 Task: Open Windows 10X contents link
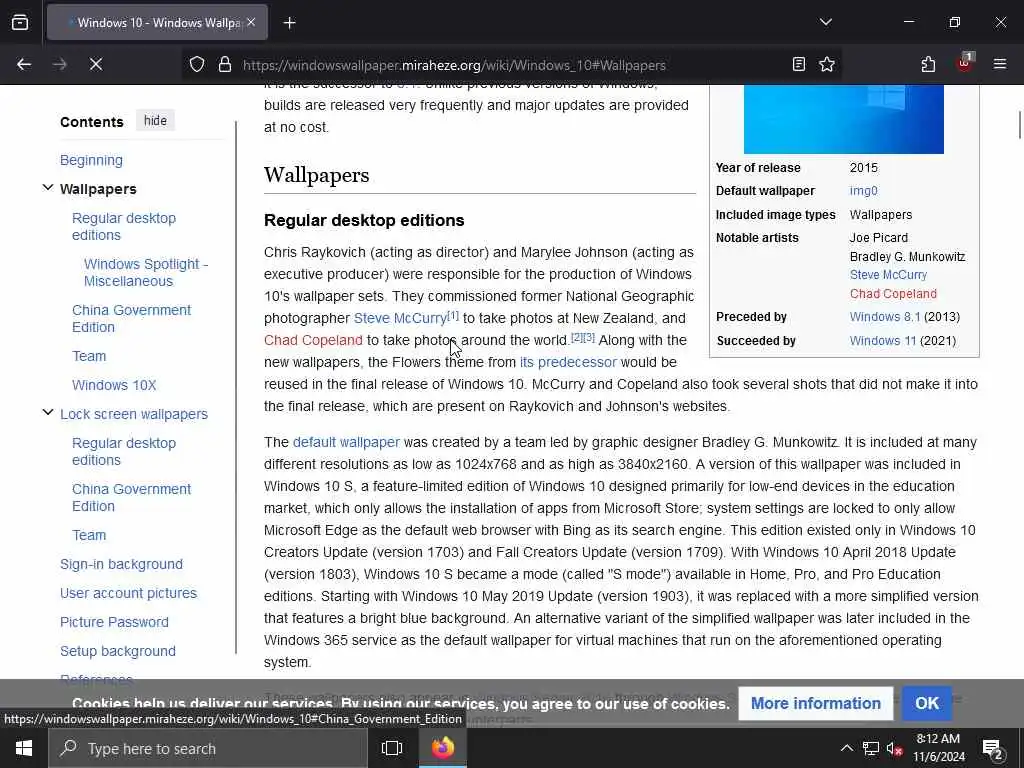pos(114,385)
